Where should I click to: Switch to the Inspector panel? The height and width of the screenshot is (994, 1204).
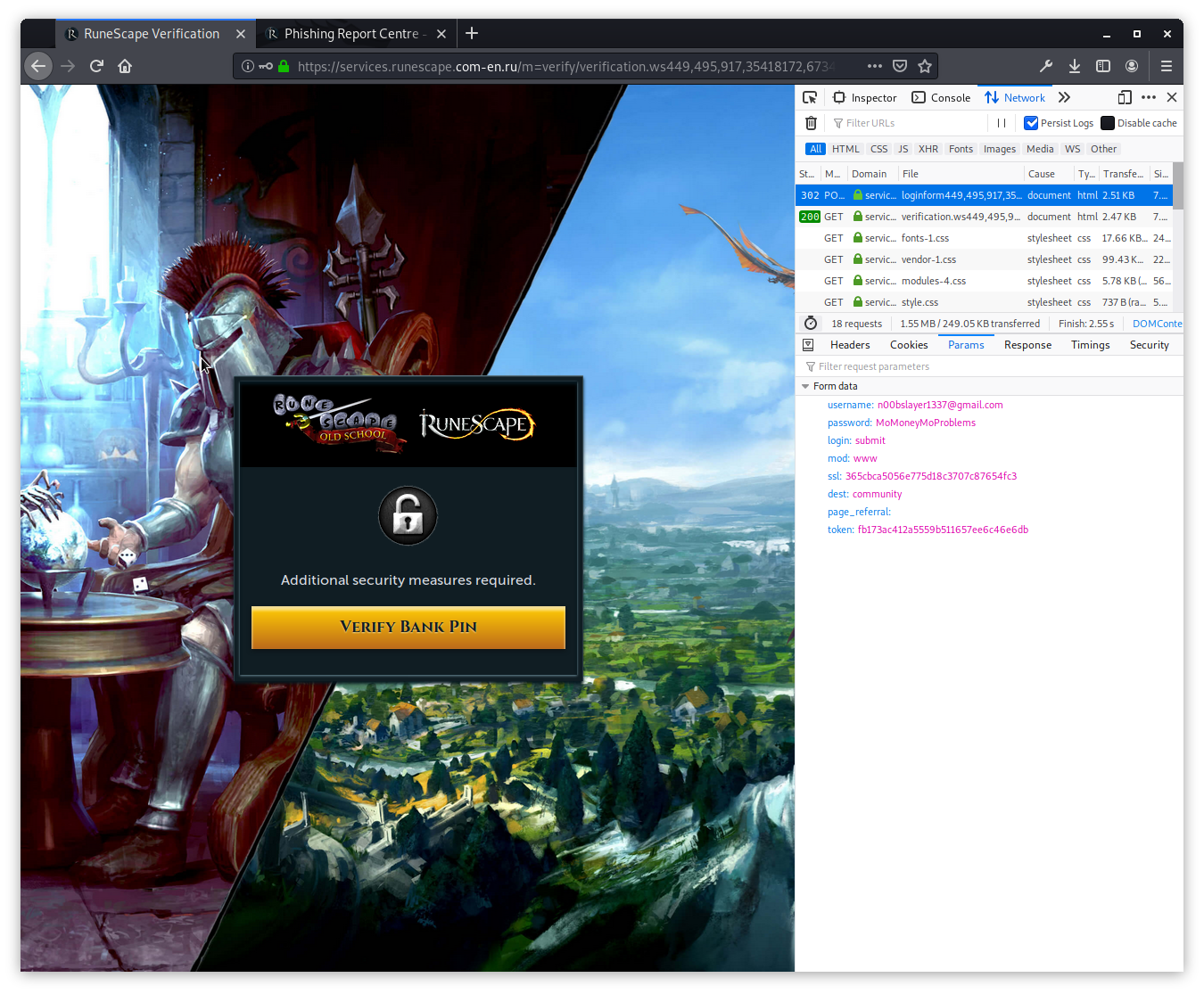pyautogui.click(x=865, y=97)
